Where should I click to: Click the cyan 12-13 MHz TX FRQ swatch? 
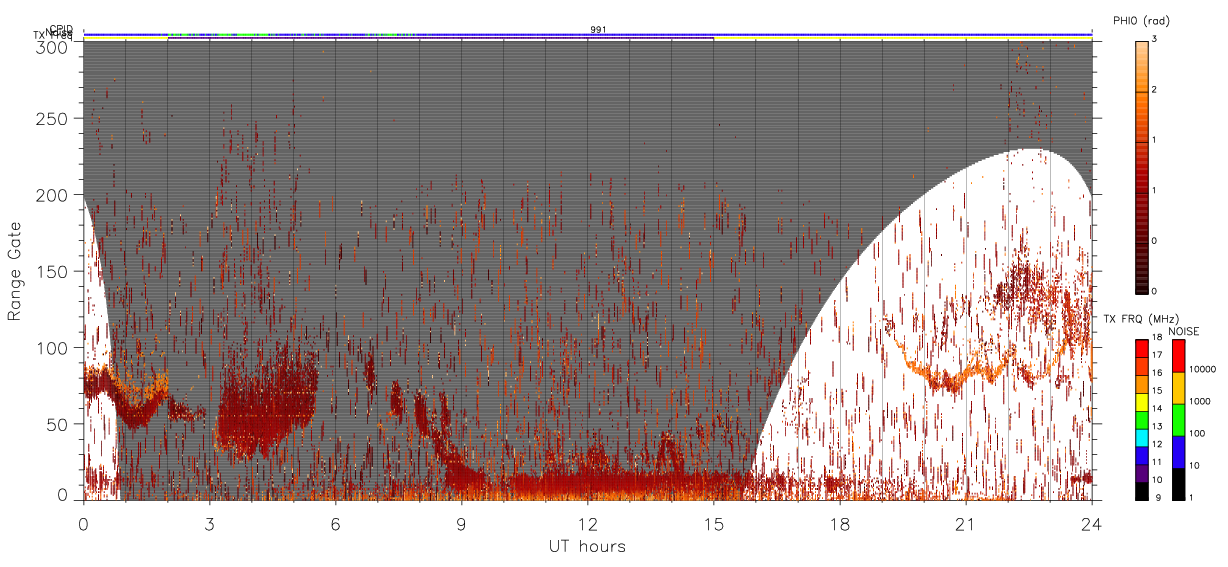[1141, 438]
